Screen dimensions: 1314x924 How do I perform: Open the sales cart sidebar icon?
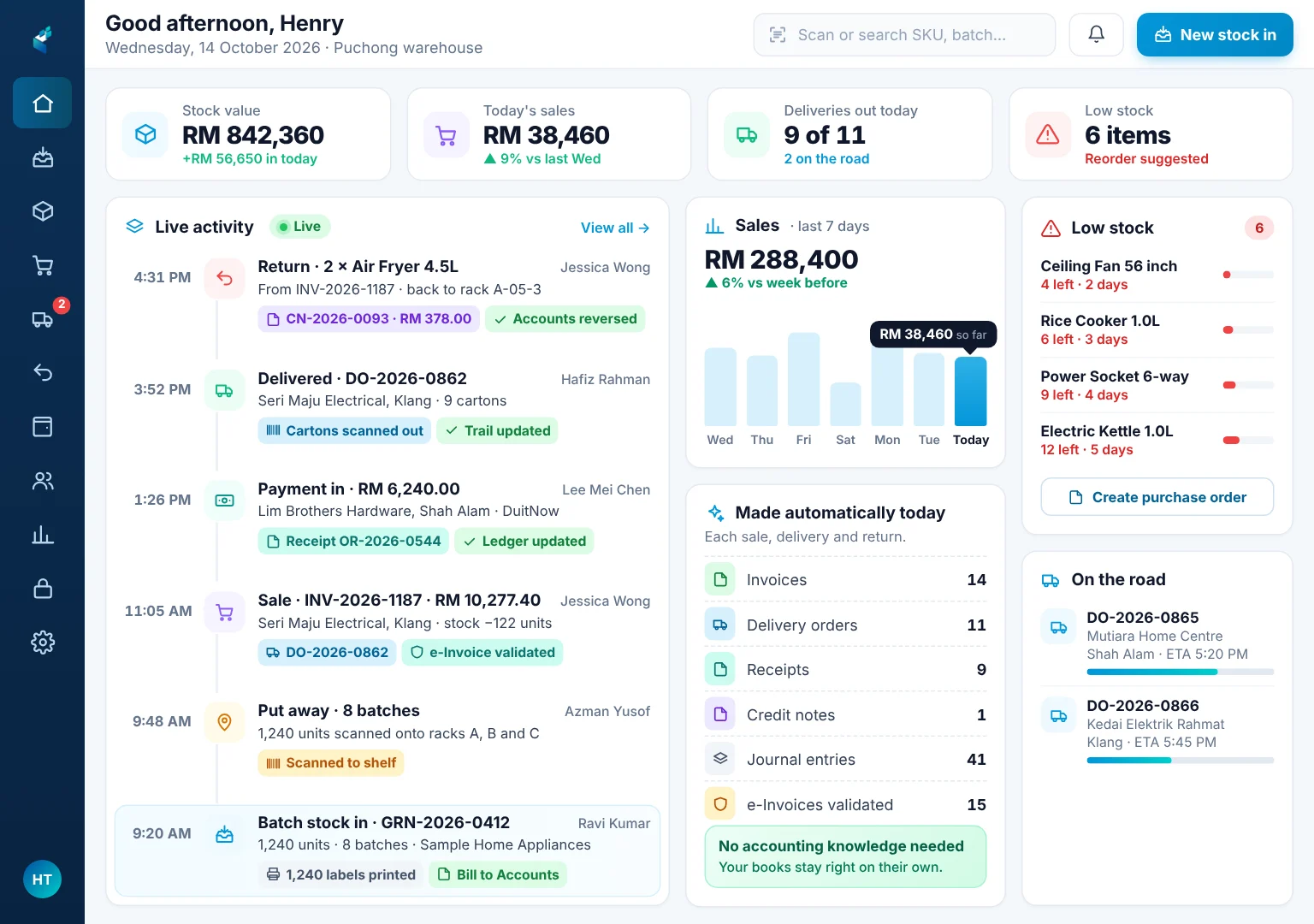pos(42,265)
